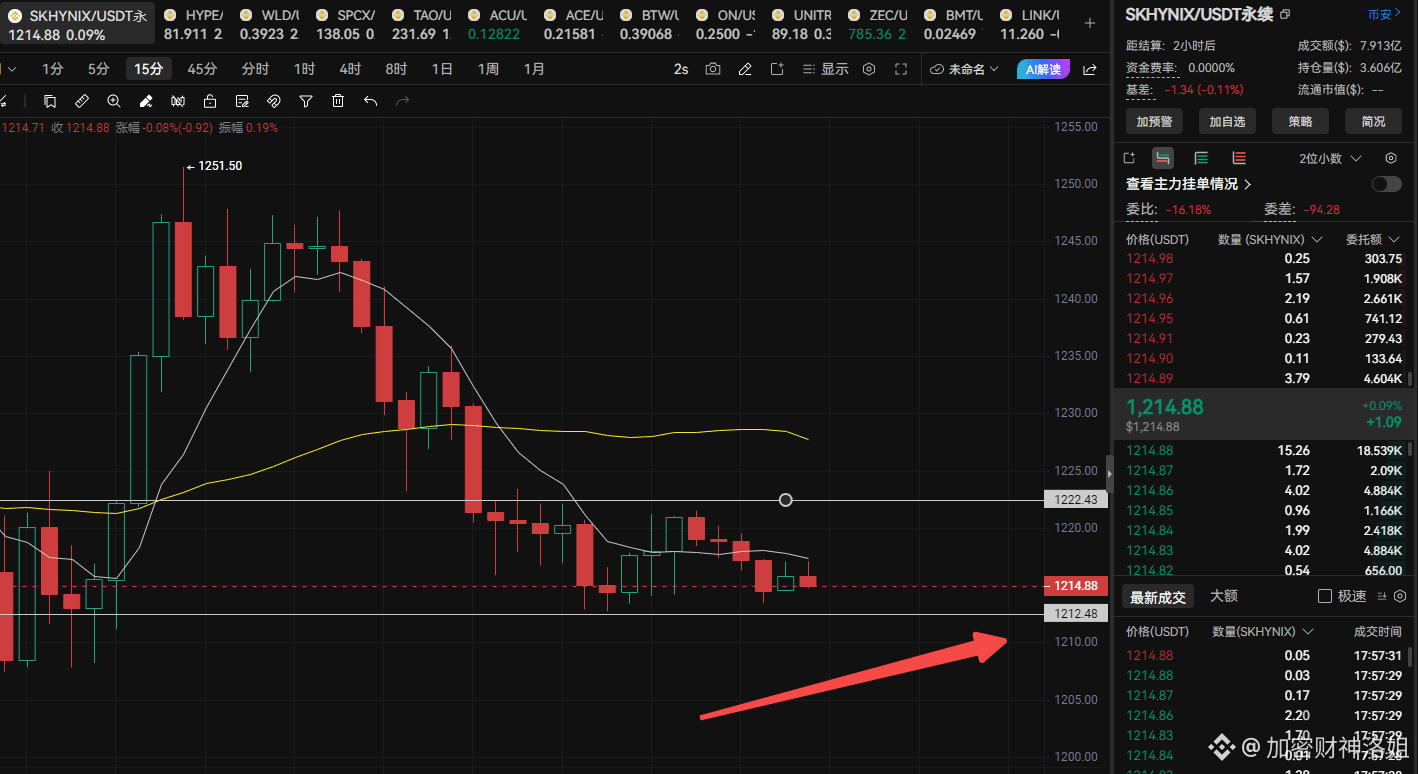Click the buy order row at 1214.88

1264,450
